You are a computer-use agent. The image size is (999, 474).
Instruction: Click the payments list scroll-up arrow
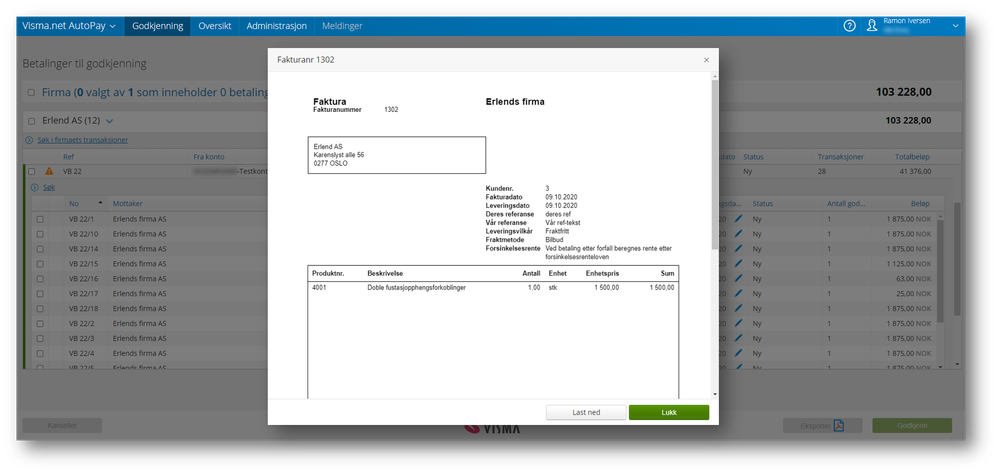coord(939,217)
